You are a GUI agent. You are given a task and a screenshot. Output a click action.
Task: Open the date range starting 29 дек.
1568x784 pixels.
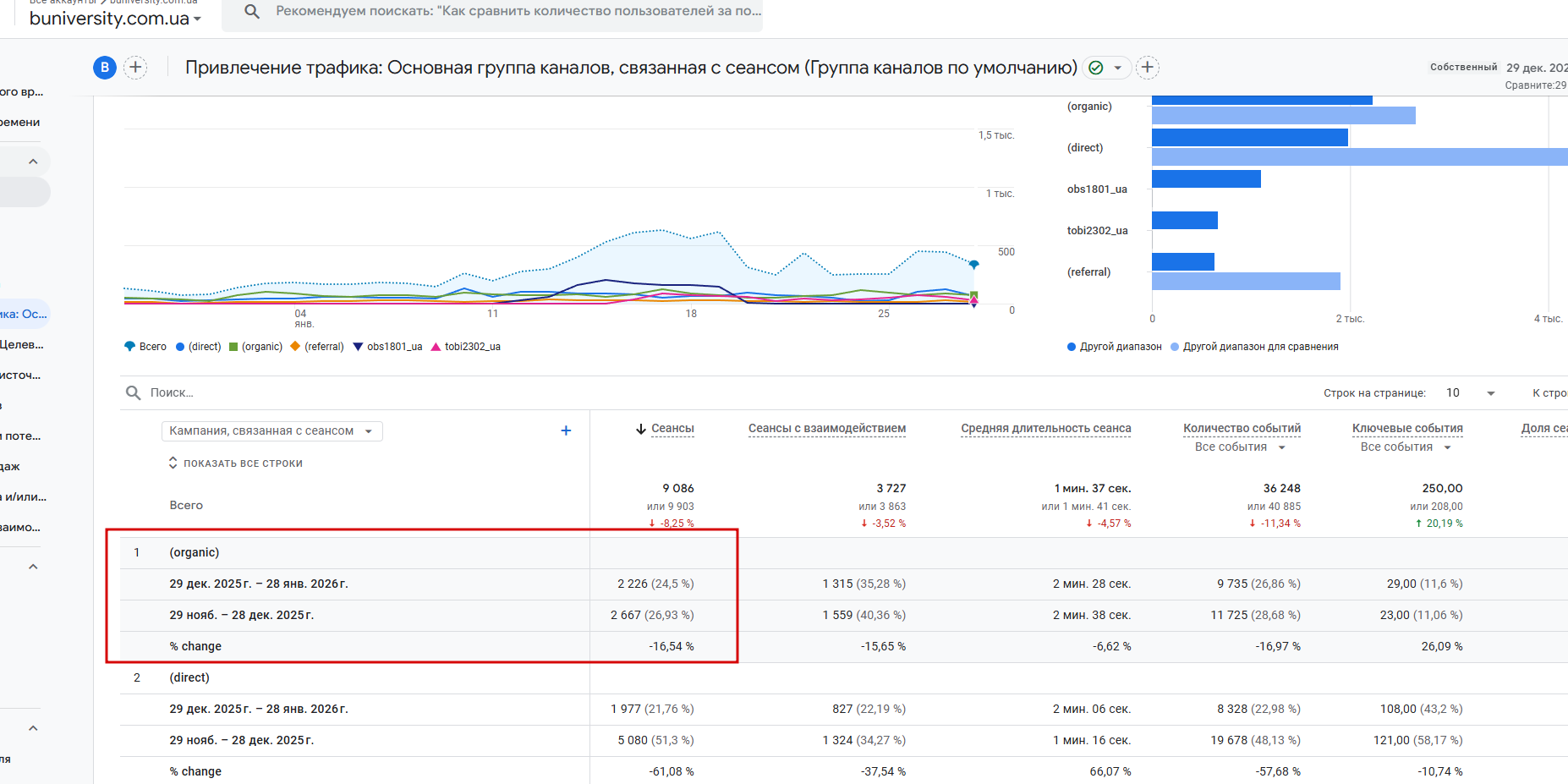click(1537, 68)
